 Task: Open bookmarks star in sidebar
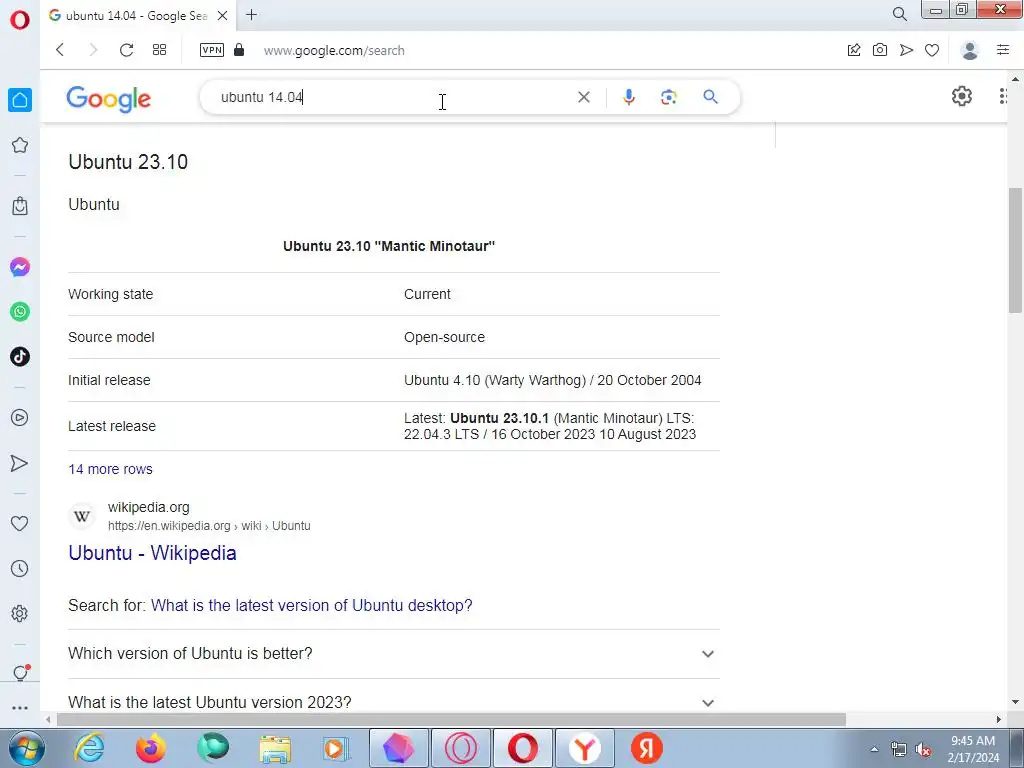(x=20, y=145)
